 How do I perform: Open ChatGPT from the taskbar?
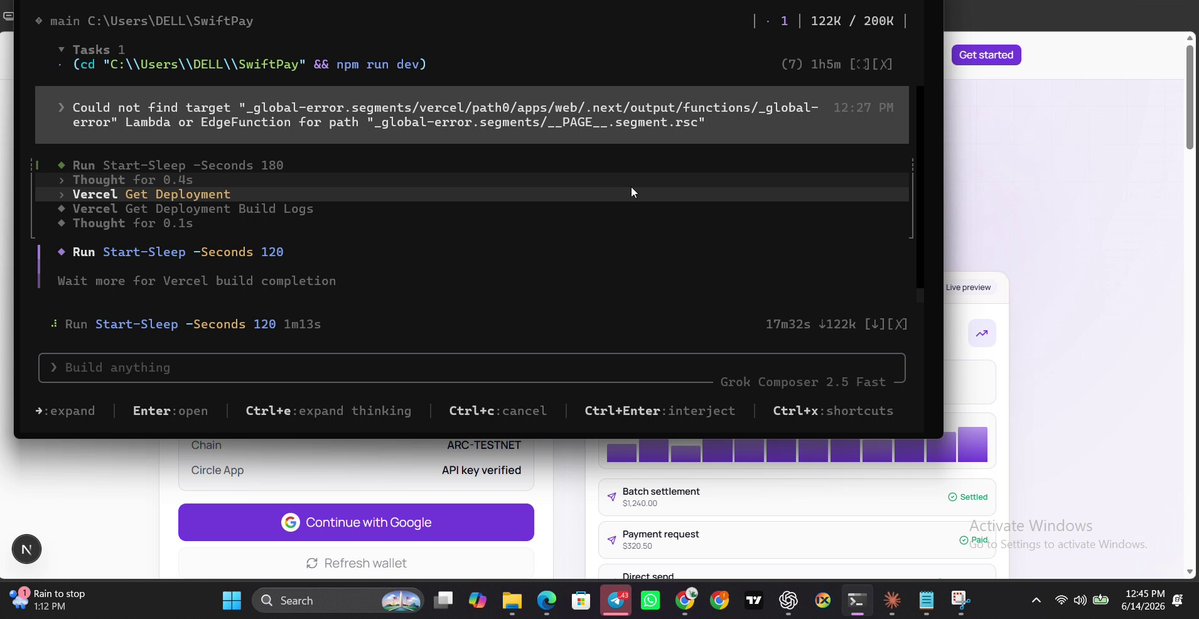(x=788, y=601)
